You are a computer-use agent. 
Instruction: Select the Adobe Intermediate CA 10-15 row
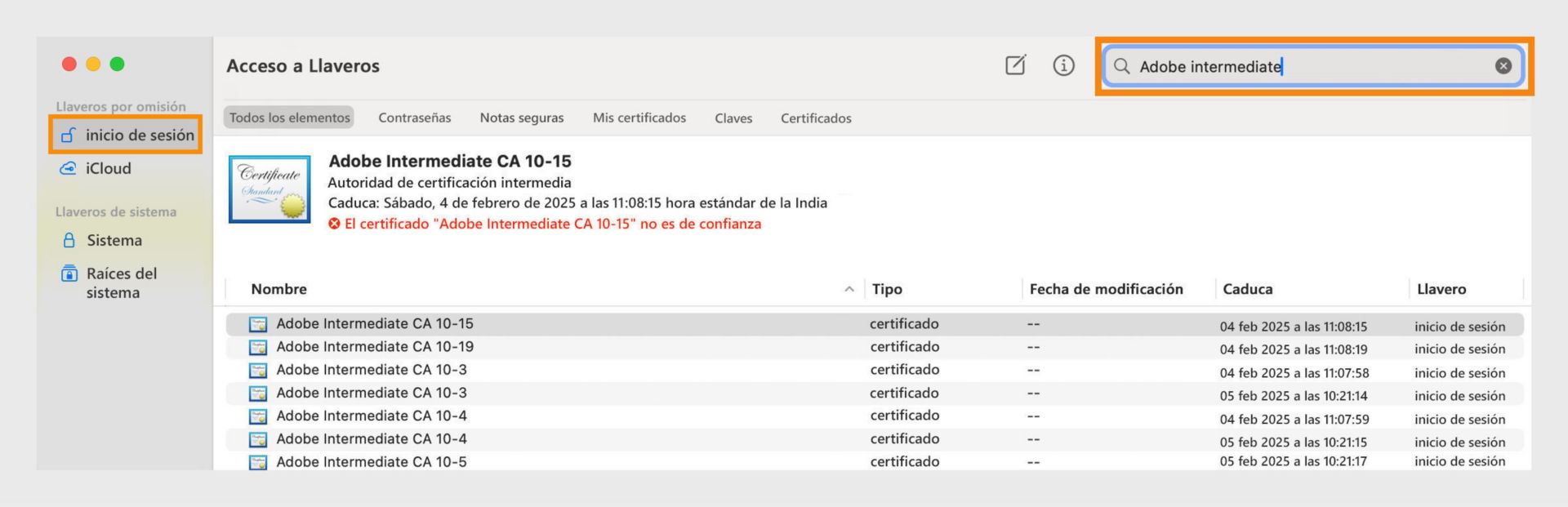tap(875, 324)
